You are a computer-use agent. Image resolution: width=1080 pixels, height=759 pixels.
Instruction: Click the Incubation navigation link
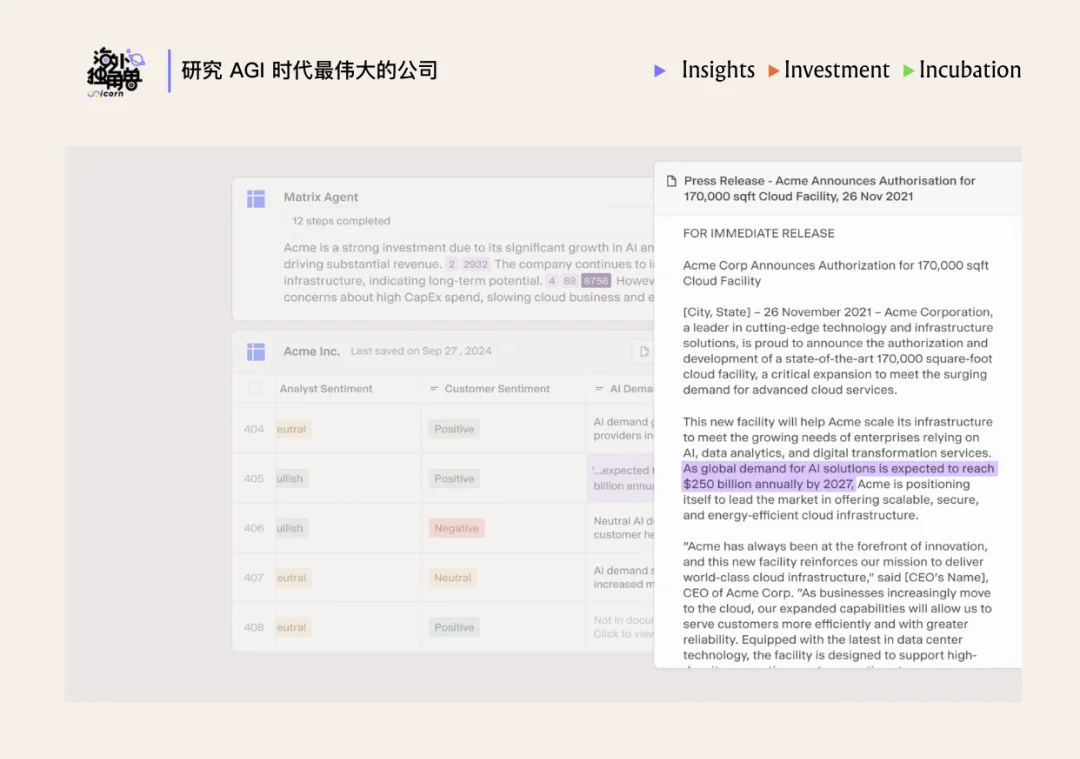point(969,70)
